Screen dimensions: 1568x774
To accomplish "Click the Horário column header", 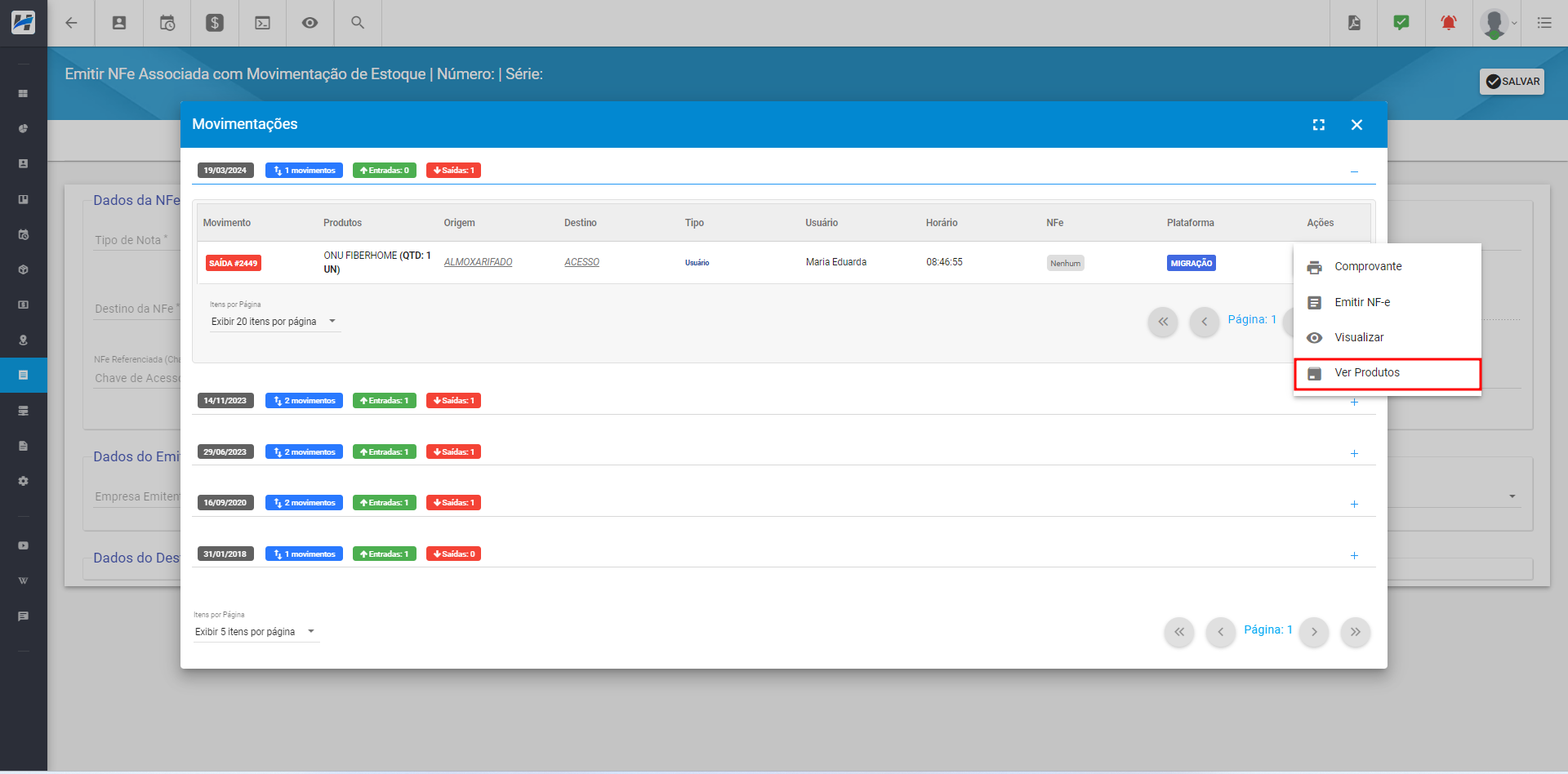I will (942, 223).
